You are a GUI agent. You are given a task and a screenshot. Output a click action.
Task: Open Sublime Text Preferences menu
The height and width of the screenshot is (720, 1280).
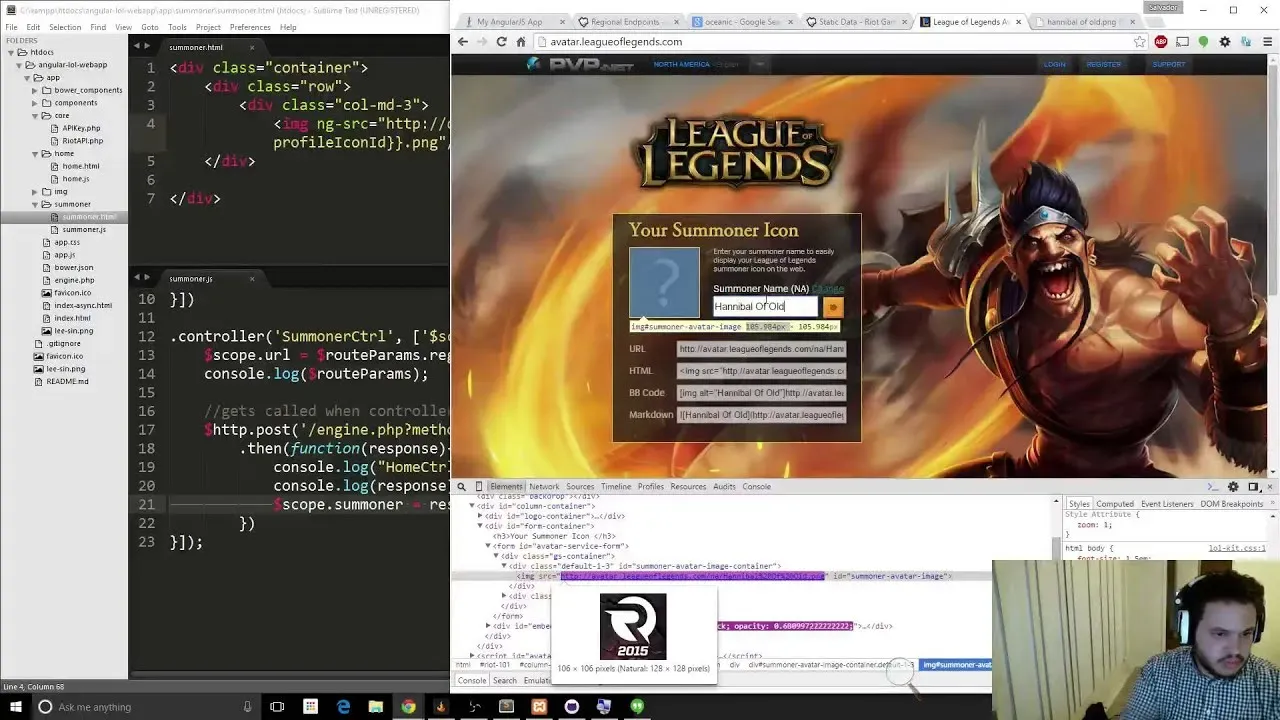coord(250,27)
